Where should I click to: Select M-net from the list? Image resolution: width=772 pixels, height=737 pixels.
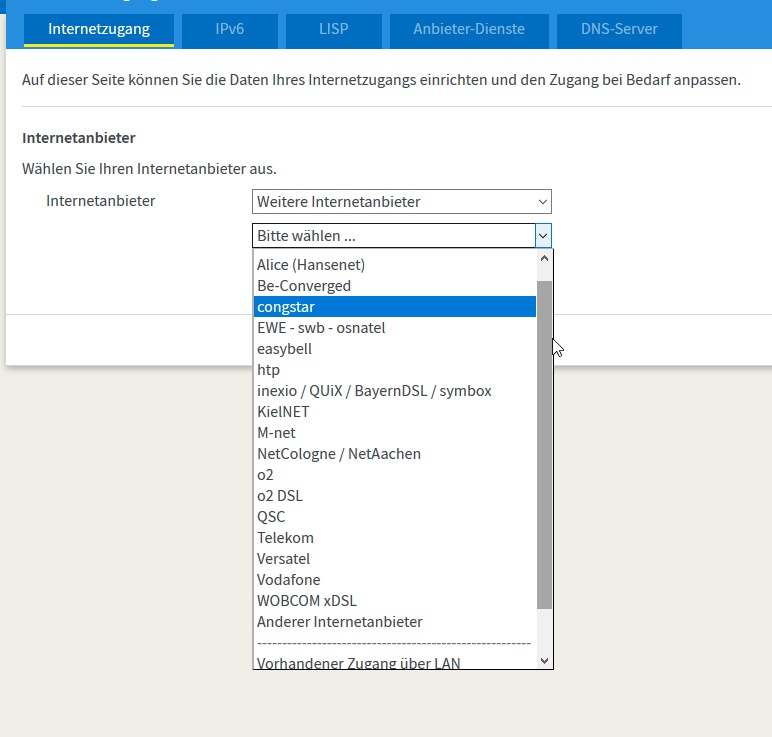(x=395, y=433)
